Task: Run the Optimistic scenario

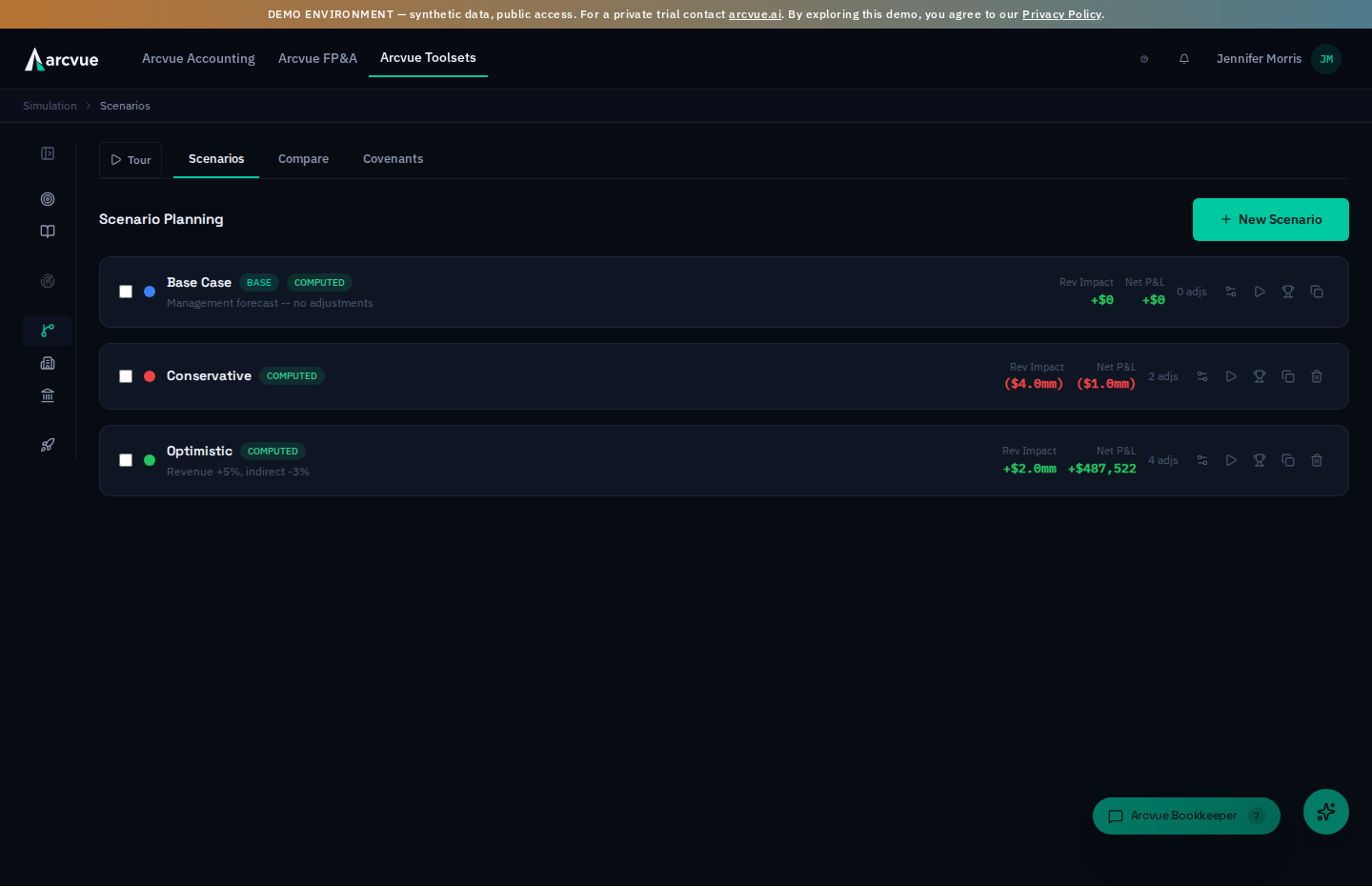Action: [x=1231, y=460]
